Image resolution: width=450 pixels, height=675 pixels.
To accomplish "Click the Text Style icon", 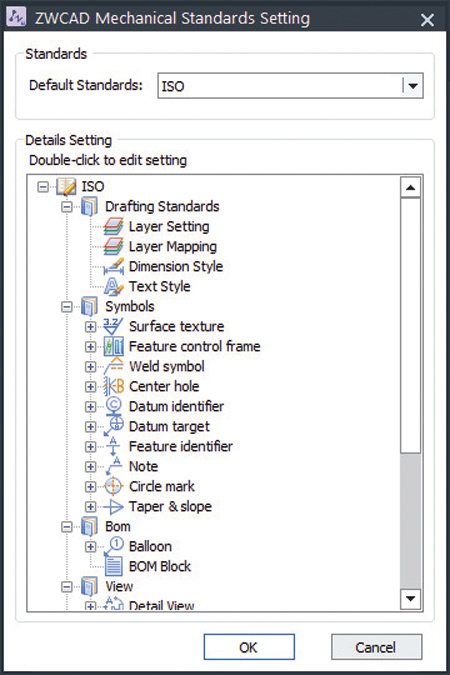I will point(113,287).
